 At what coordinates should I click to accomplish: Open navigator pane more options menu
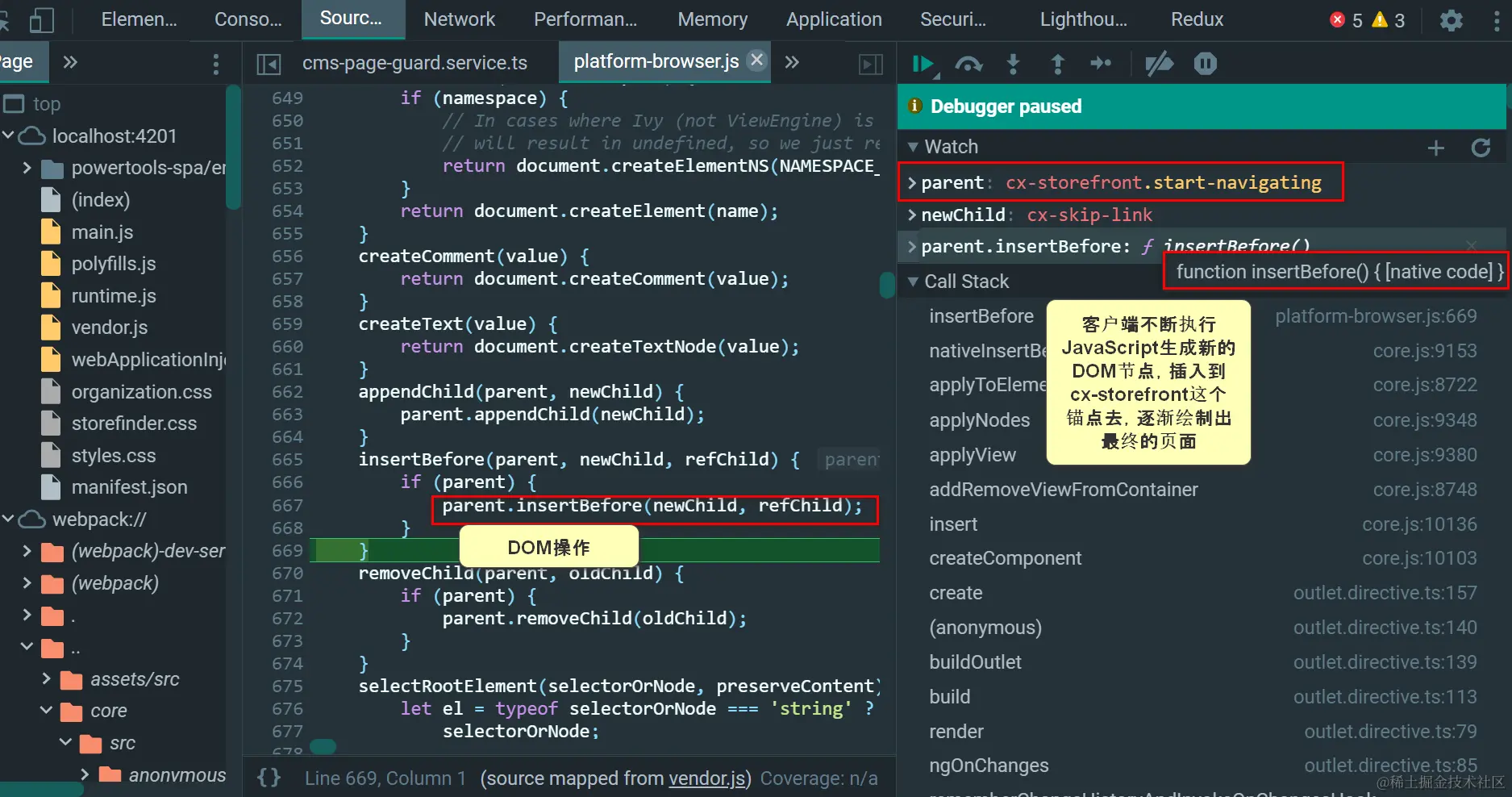click(215, 64)
